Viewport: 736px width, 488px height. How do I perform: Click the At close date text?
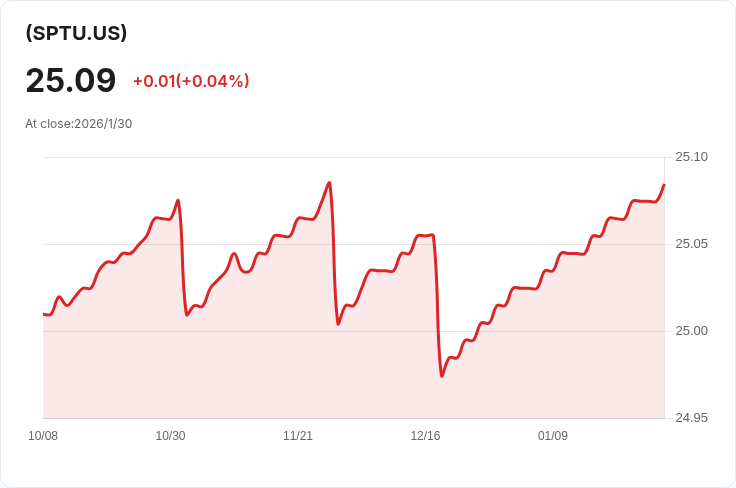coord(79,124)
